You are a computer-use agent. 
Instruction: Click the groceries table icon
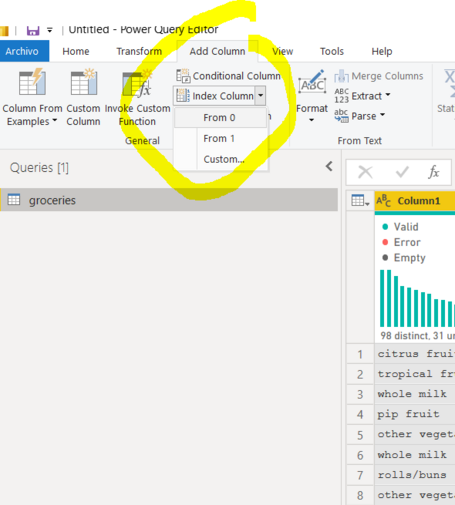(x=14, y=200)
